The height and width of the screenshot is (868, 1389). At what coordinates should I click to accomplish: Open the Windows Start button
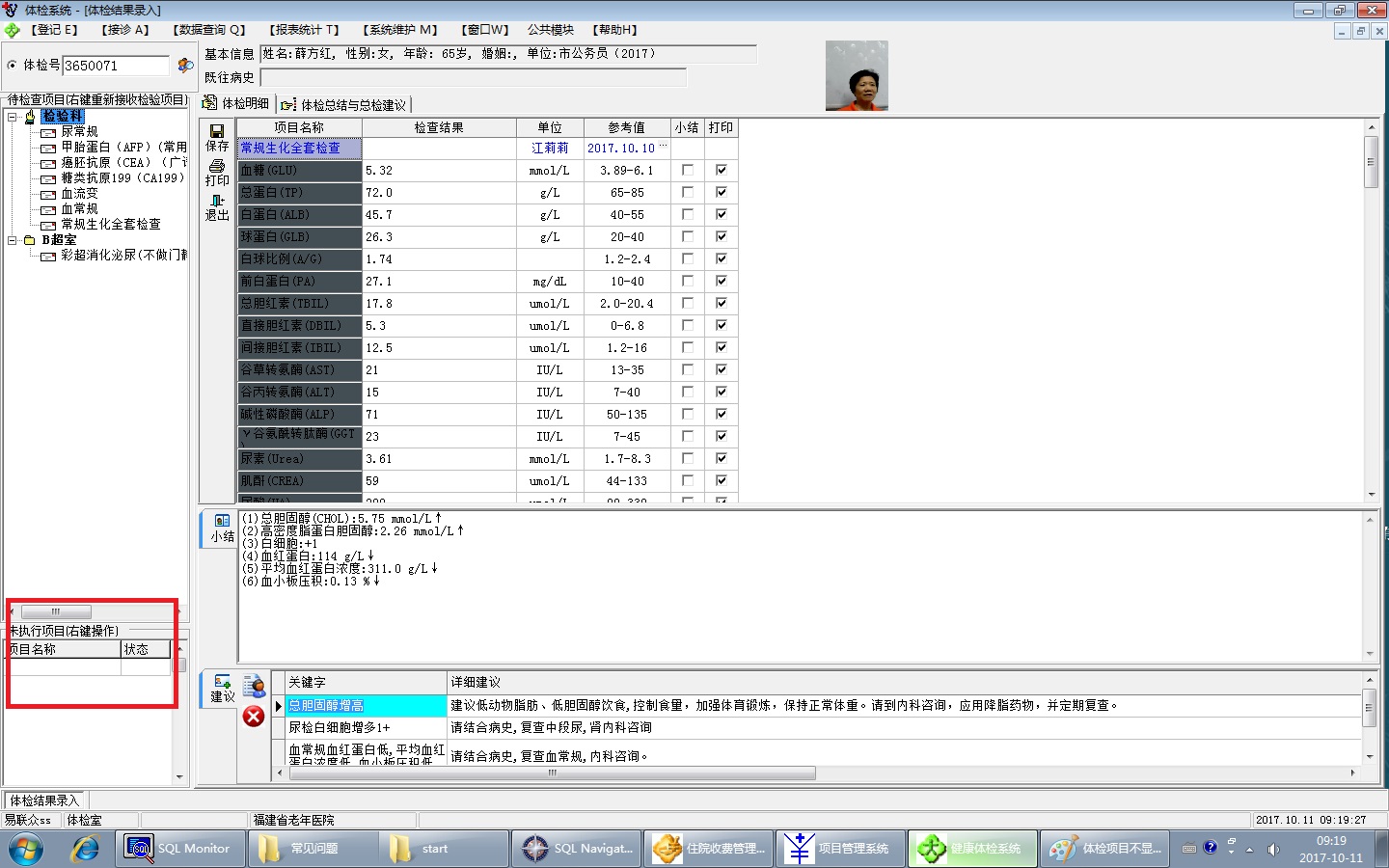(26, 849)
